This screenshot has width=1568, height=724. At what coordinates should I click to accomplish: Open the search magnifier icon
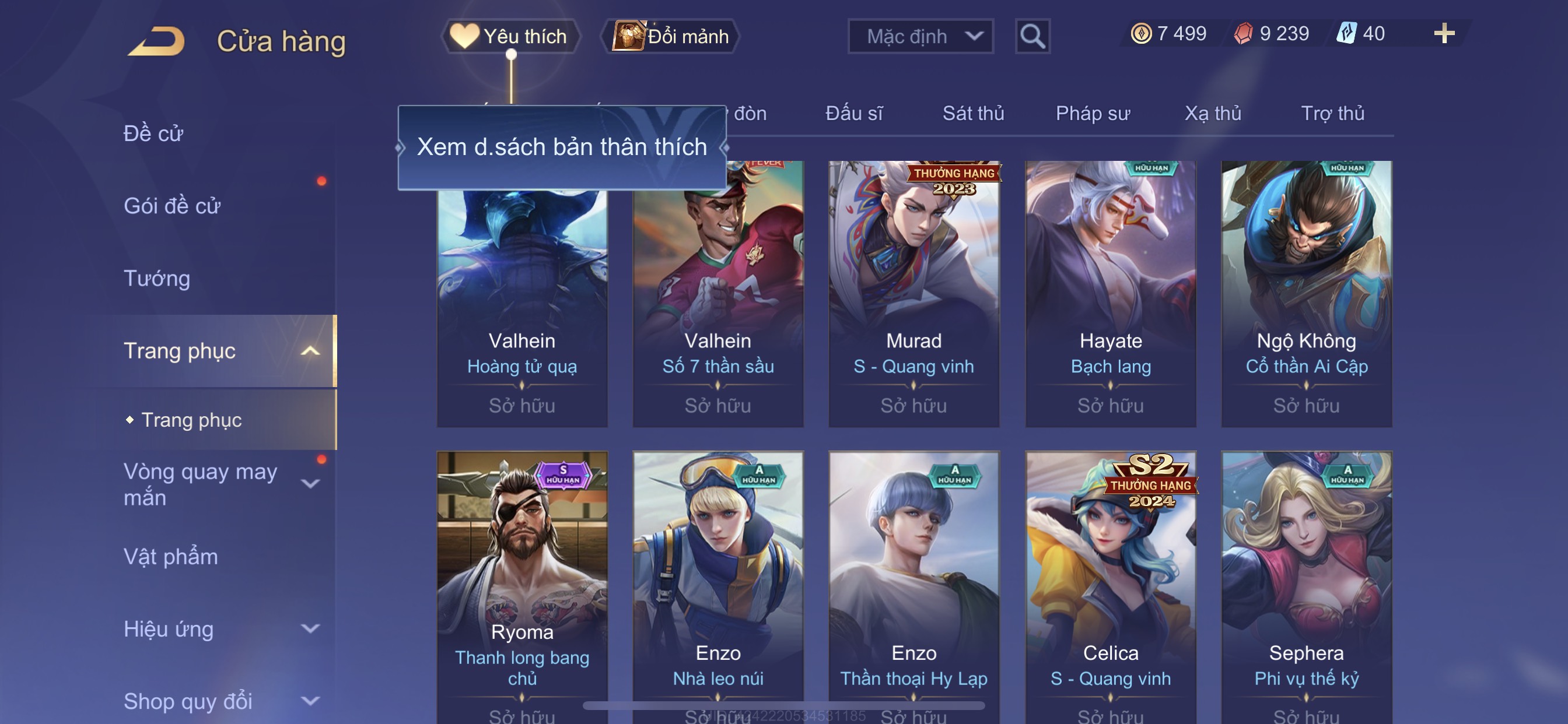click(x=1032, y=37)
